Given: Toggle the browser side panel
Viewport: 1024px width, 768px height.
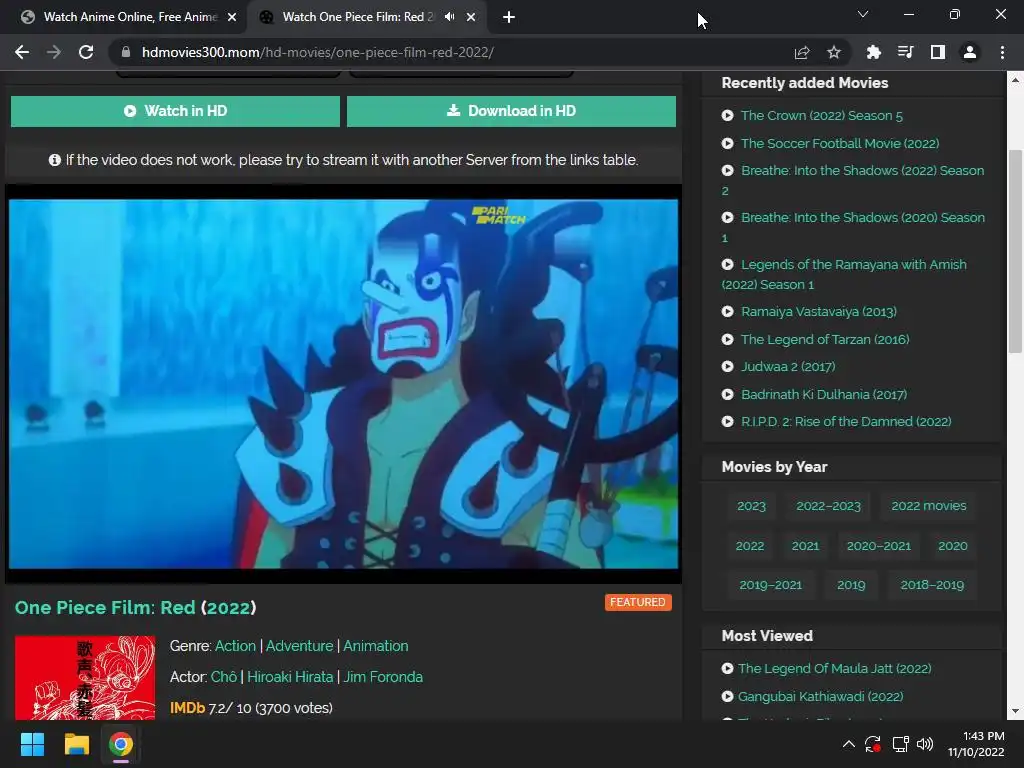Looking at the screenshot, I should (938, 52).
